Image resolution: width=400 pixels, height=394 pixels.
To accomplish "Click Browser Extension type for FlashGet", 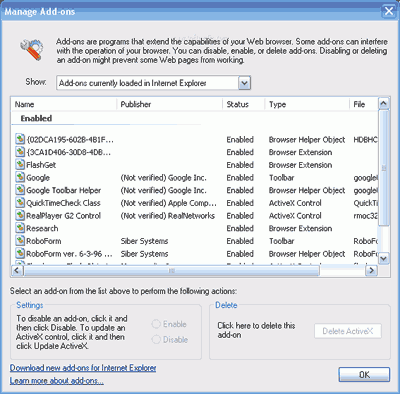I will pyautogui.click(x=300, y=165).
